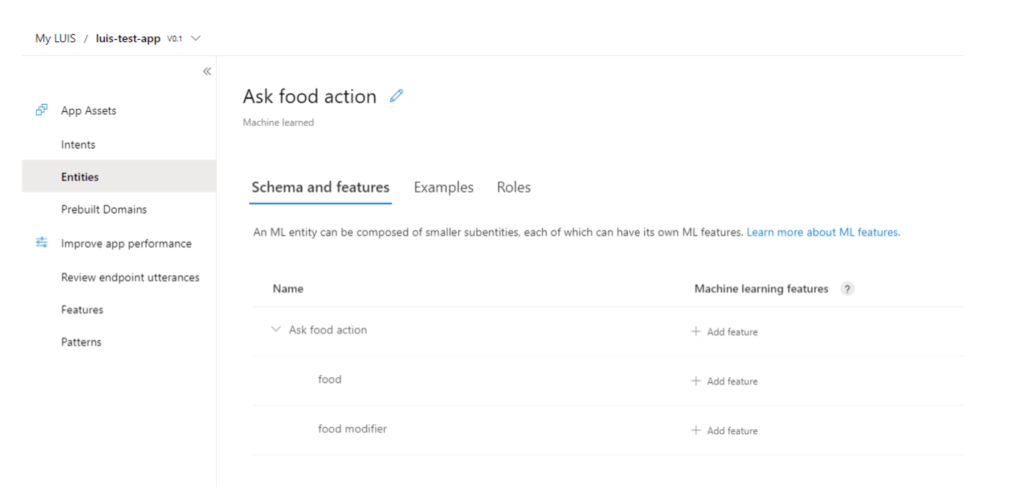The height and width of the screenshot is (487, 1024).
Task: Open Intents in the sidebar
Action: 78,144
